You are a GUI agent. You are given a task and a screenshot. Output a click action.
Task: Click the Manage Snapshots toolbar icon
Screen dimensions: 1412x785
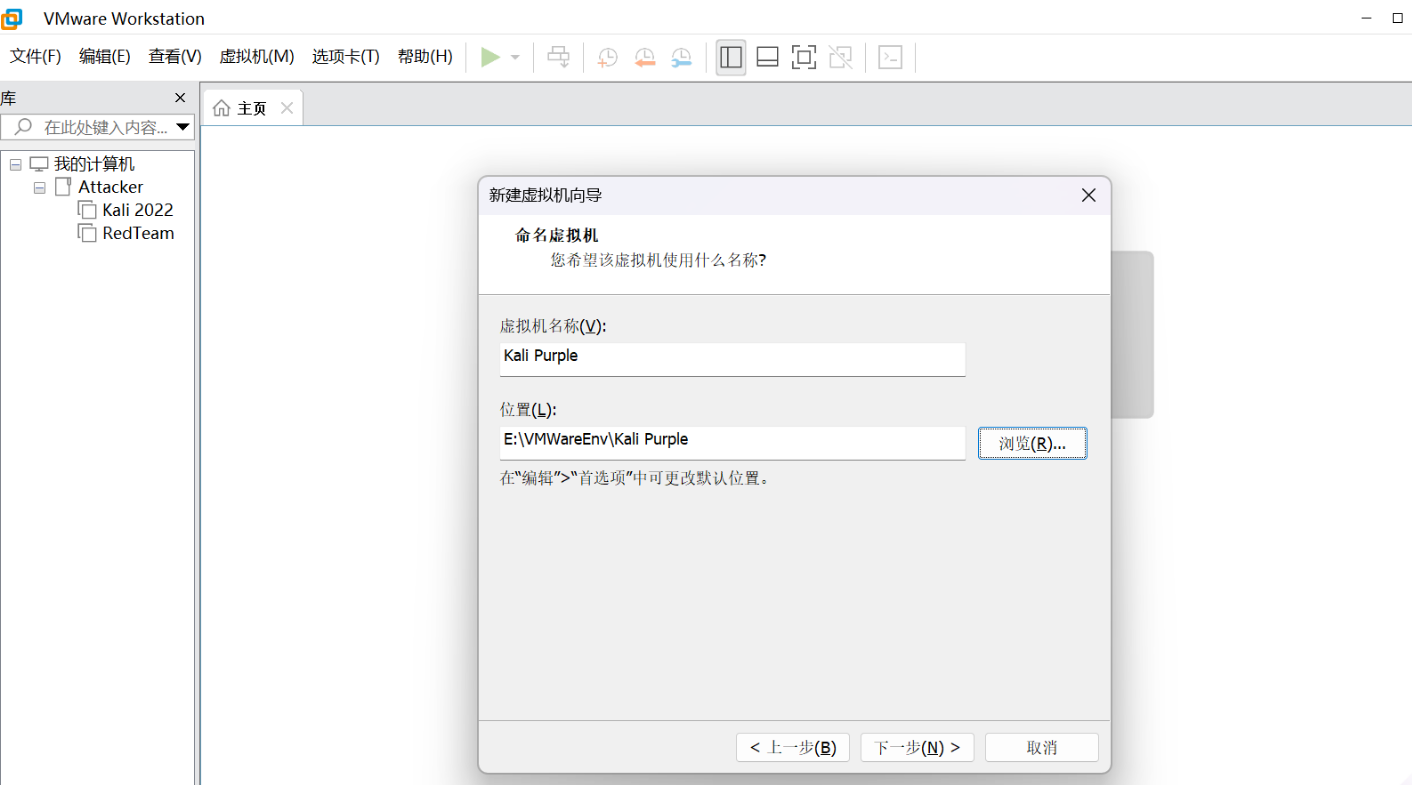681,57
